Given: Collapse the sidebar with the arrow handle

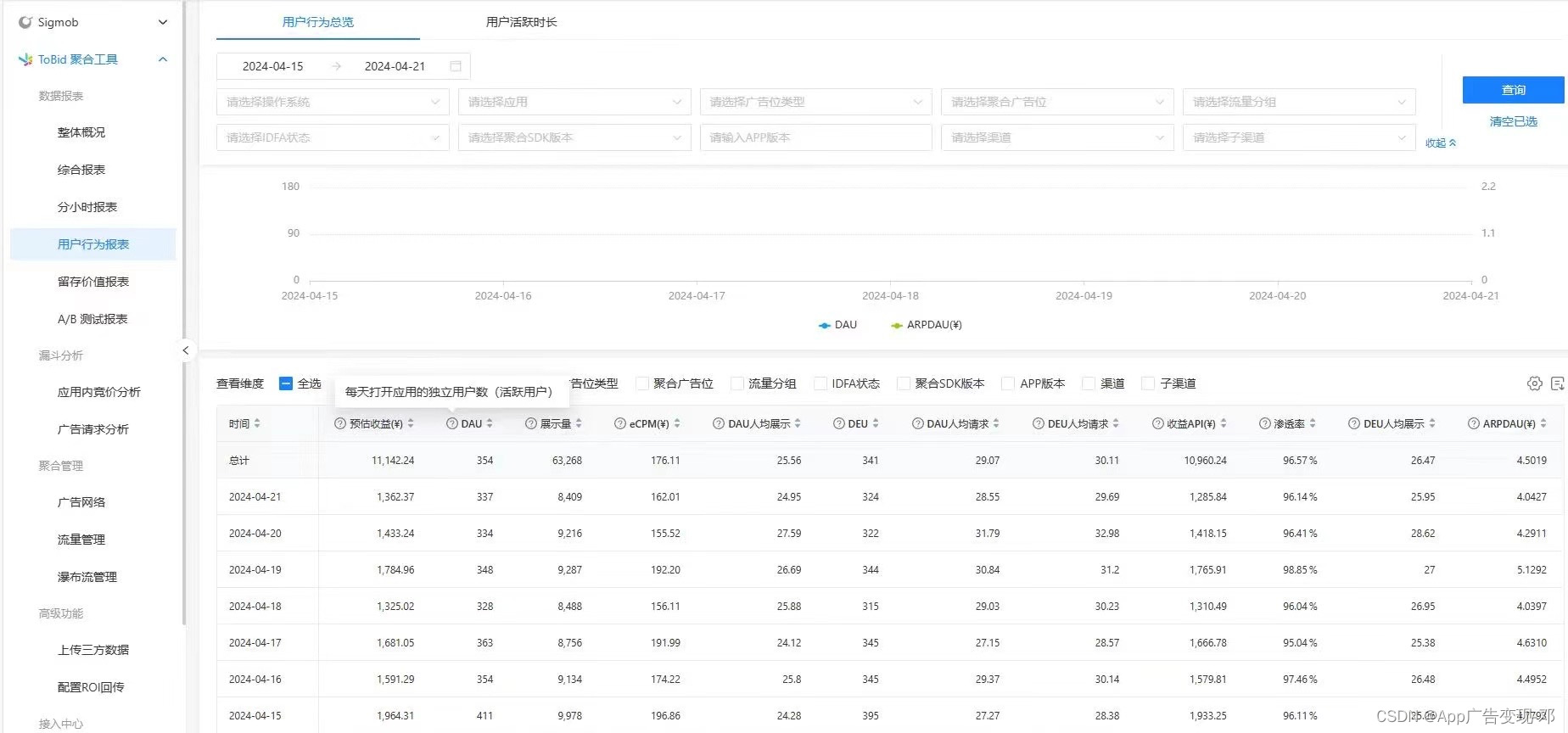Looking at the screenshot, I should coord(185,350).
